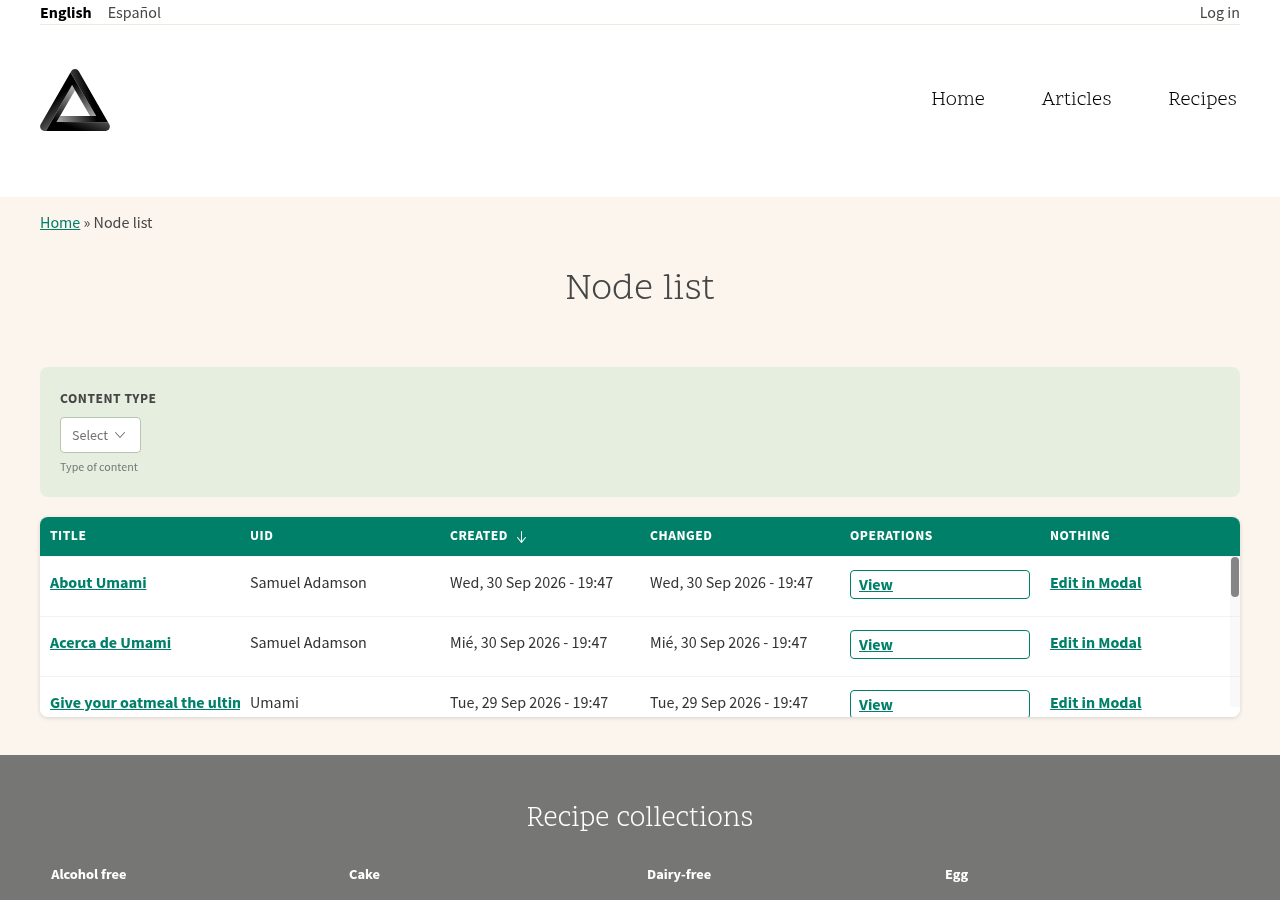Click the Home breadcrumb link
Image resolution: width=1280 pixels, height=900 pixels.
(x=60, y=222)
